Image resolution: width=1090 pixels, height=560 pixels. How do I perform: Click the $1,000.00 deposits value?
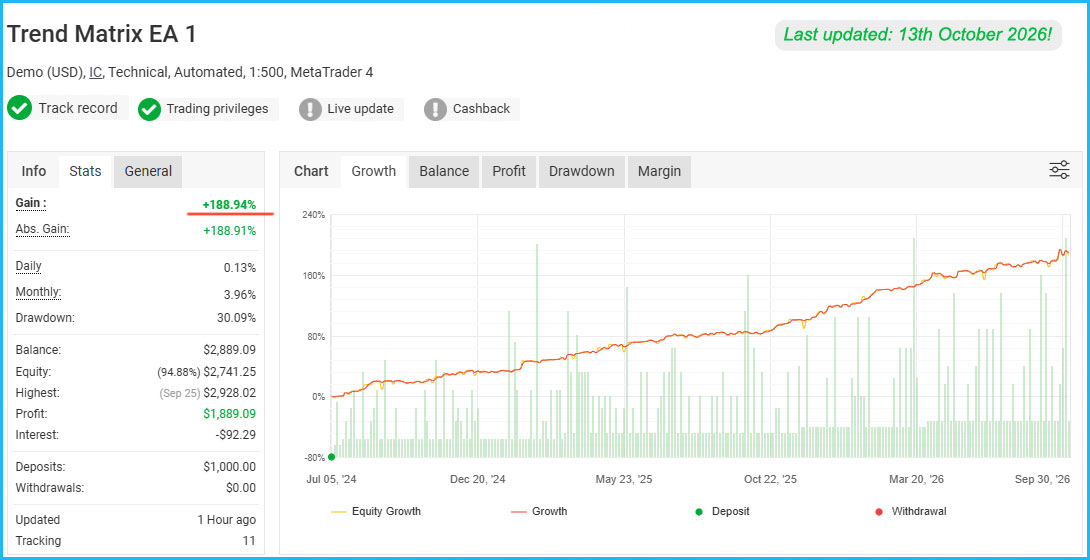[229, 467]
